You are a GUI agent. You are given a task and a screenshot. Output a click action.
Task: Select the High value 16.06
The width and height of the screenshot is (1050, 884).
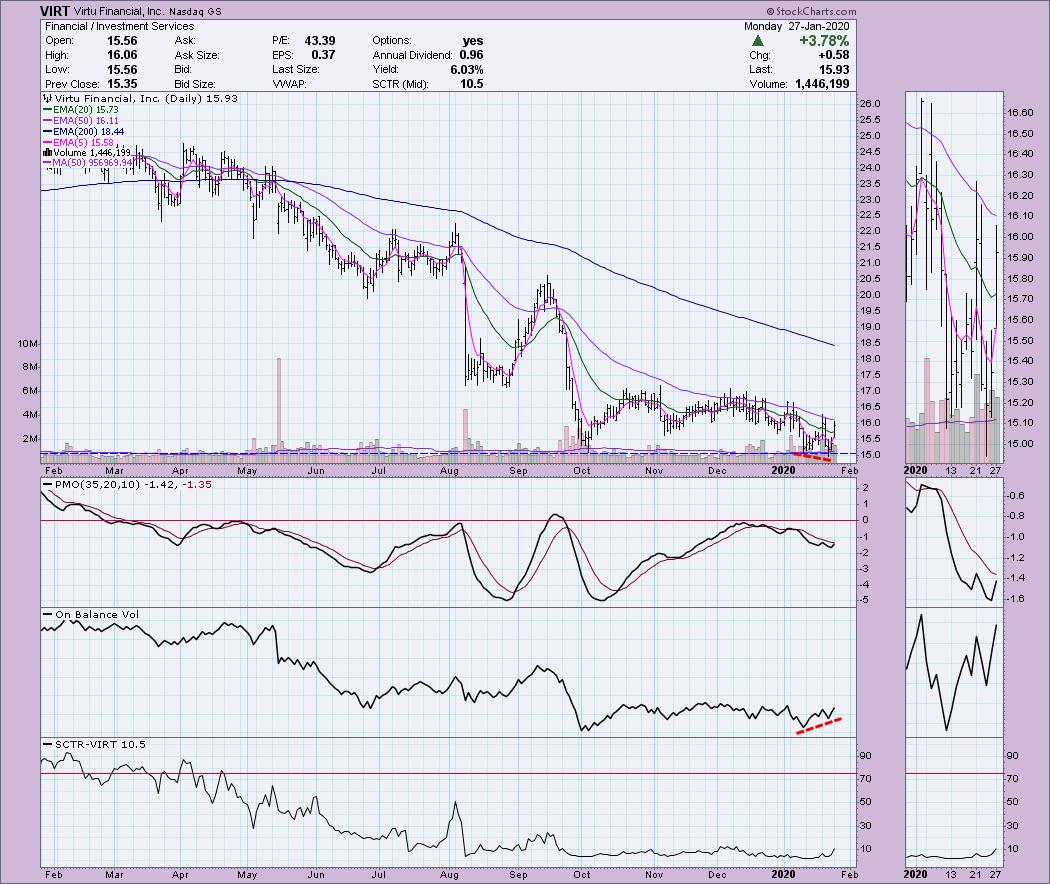[122, 56]
